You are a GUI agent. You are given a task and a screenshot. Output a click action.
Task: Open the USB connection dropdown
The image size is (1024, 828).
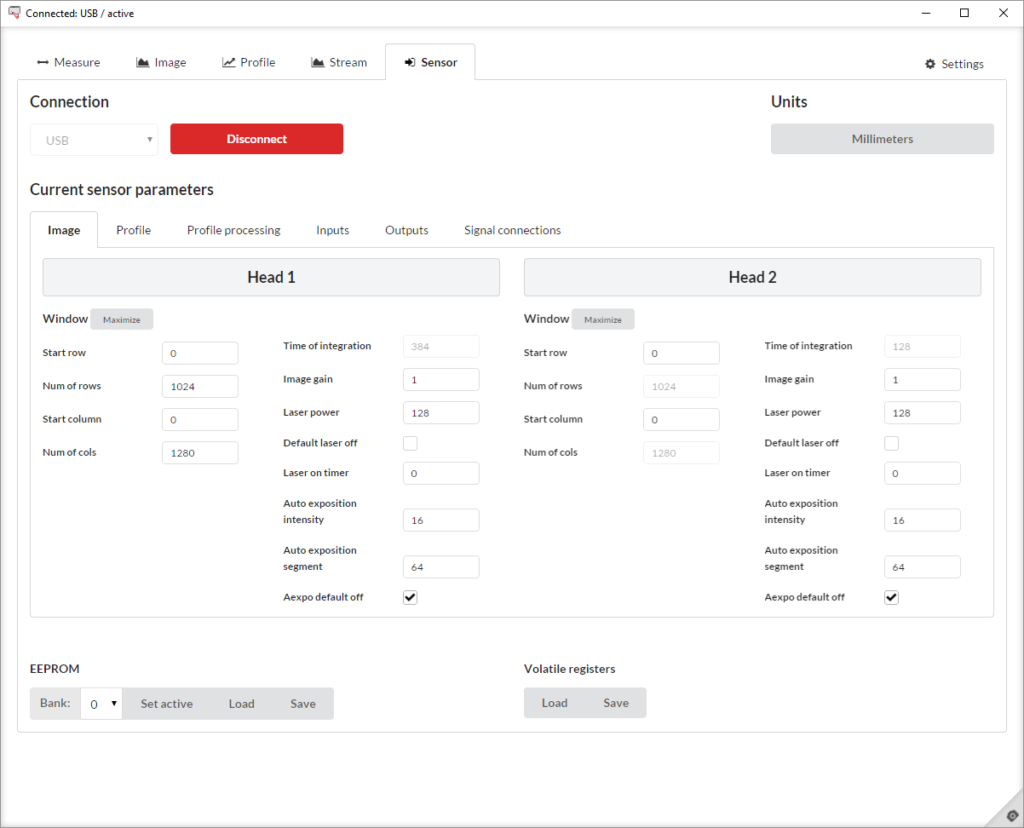[x=94, y=140]
